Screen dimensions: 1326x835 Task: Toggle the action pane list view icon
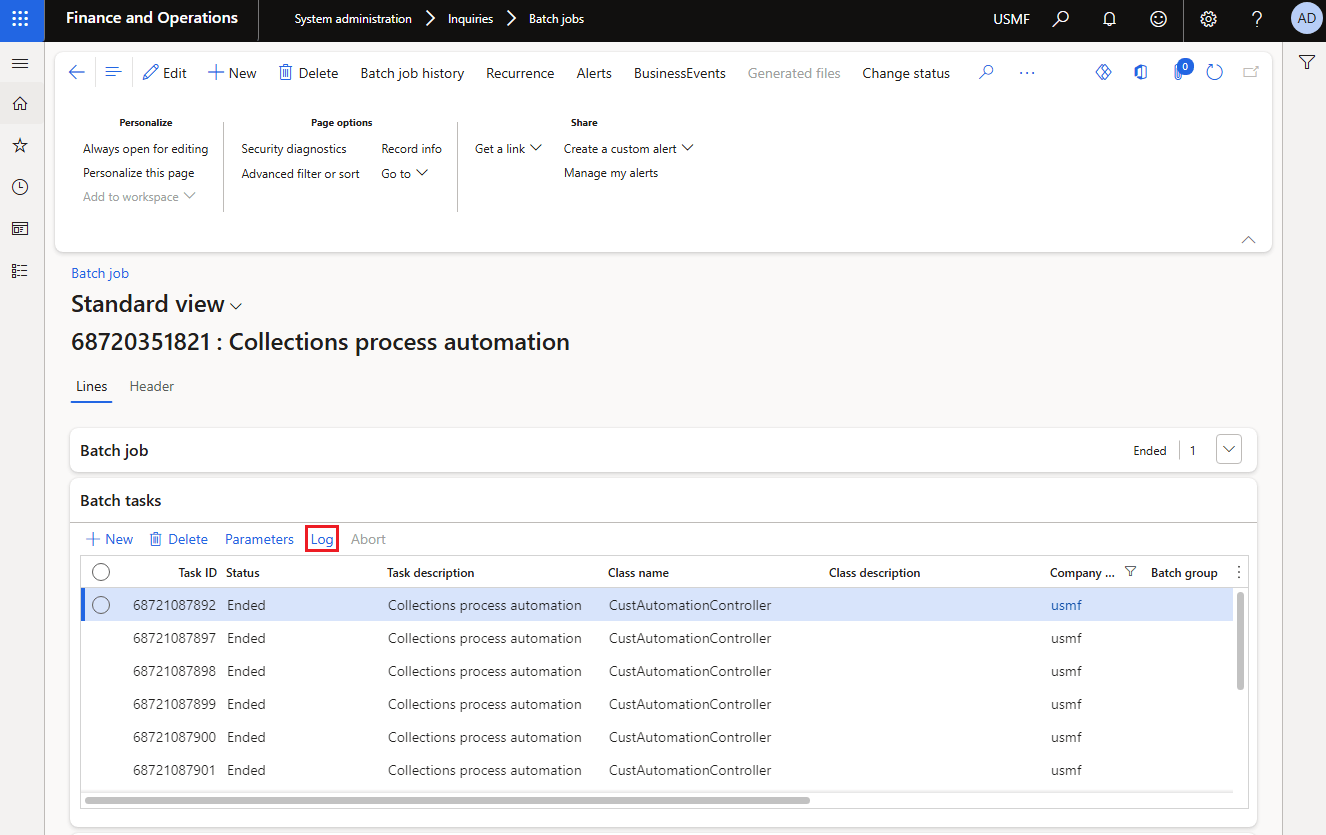113,72
